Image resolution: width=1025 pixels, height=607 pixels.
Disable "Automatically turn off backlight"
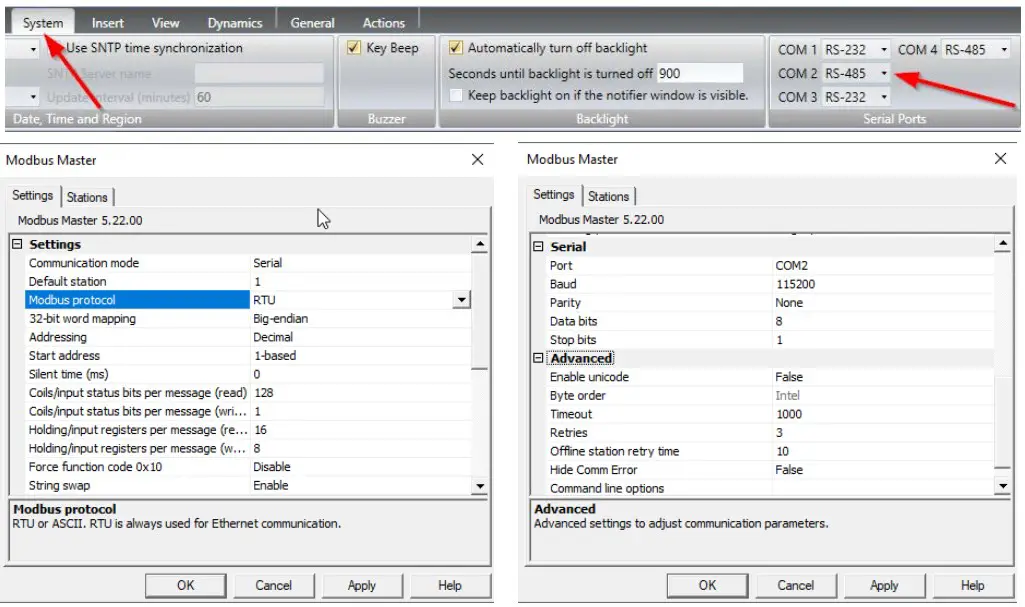tap(457, 47)
